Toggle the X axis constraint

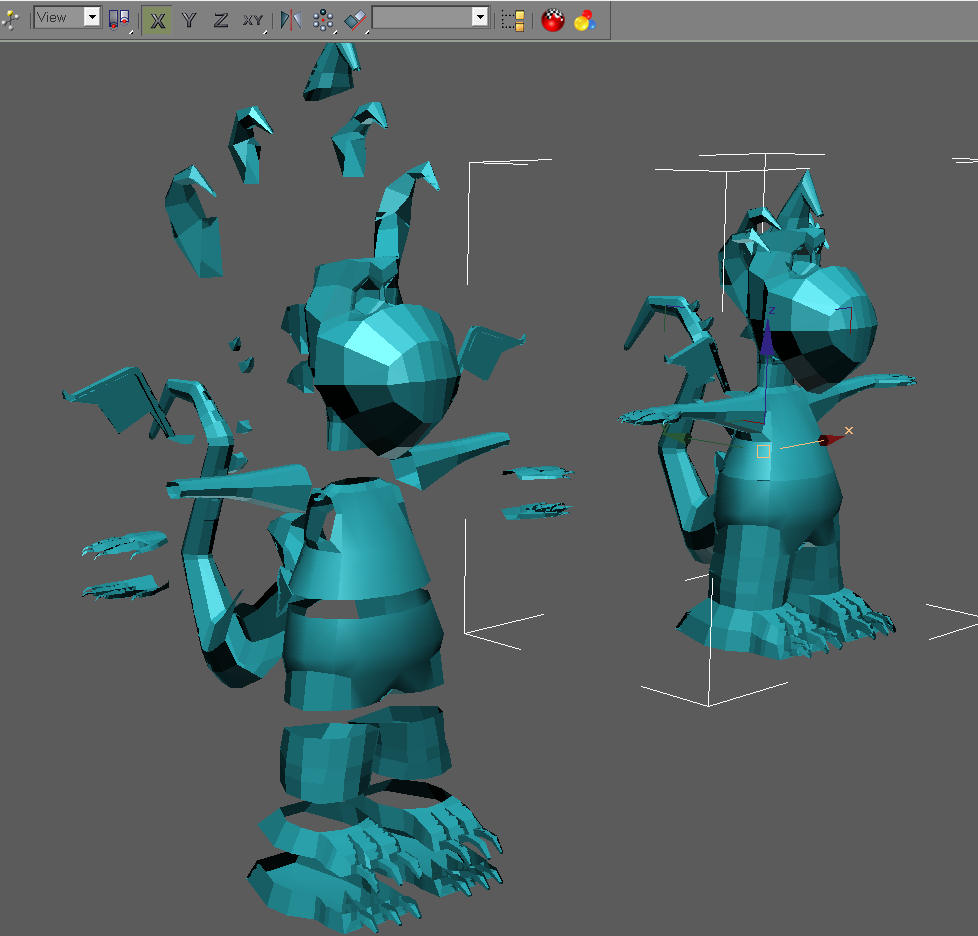(157, 21)
